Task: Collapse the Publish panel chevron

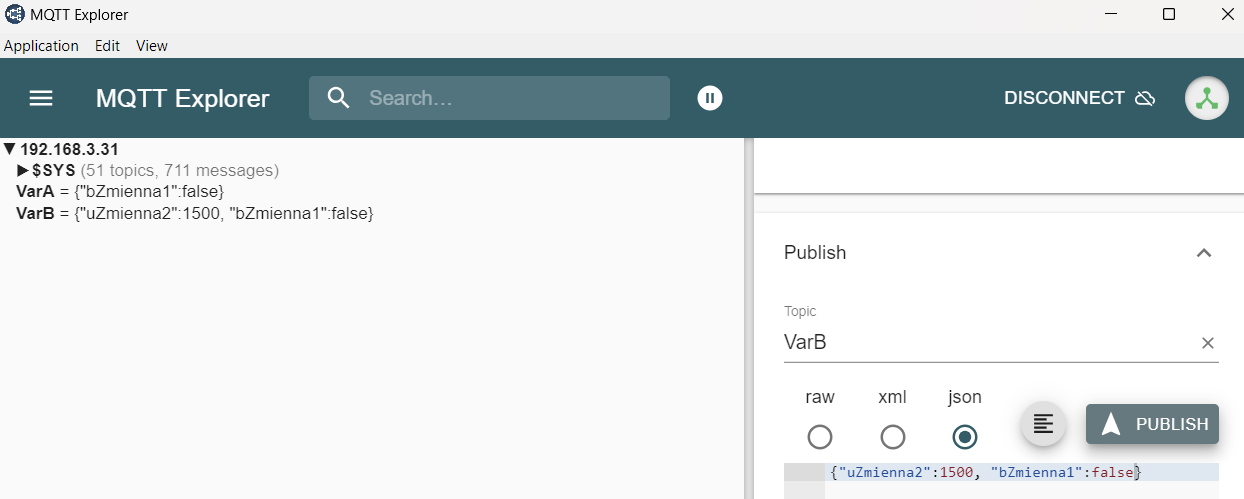Action: [1204, 253]
